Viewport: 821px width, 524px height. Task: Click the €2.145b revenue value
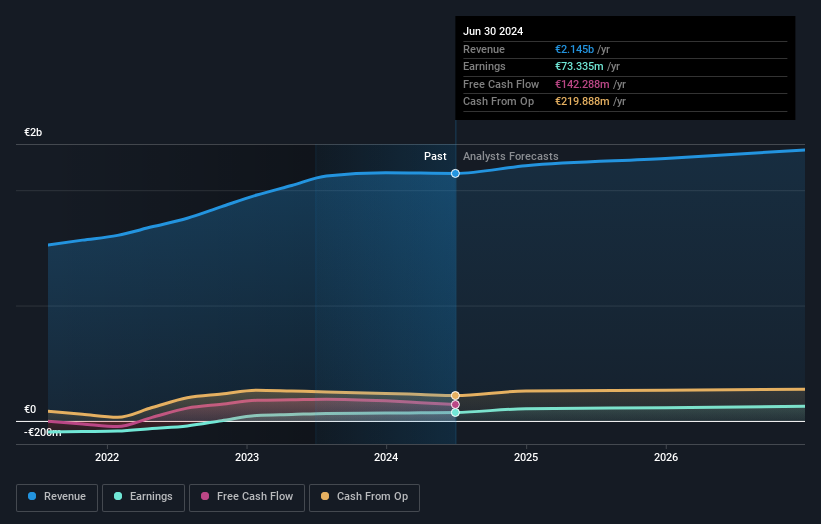point(574,49)
